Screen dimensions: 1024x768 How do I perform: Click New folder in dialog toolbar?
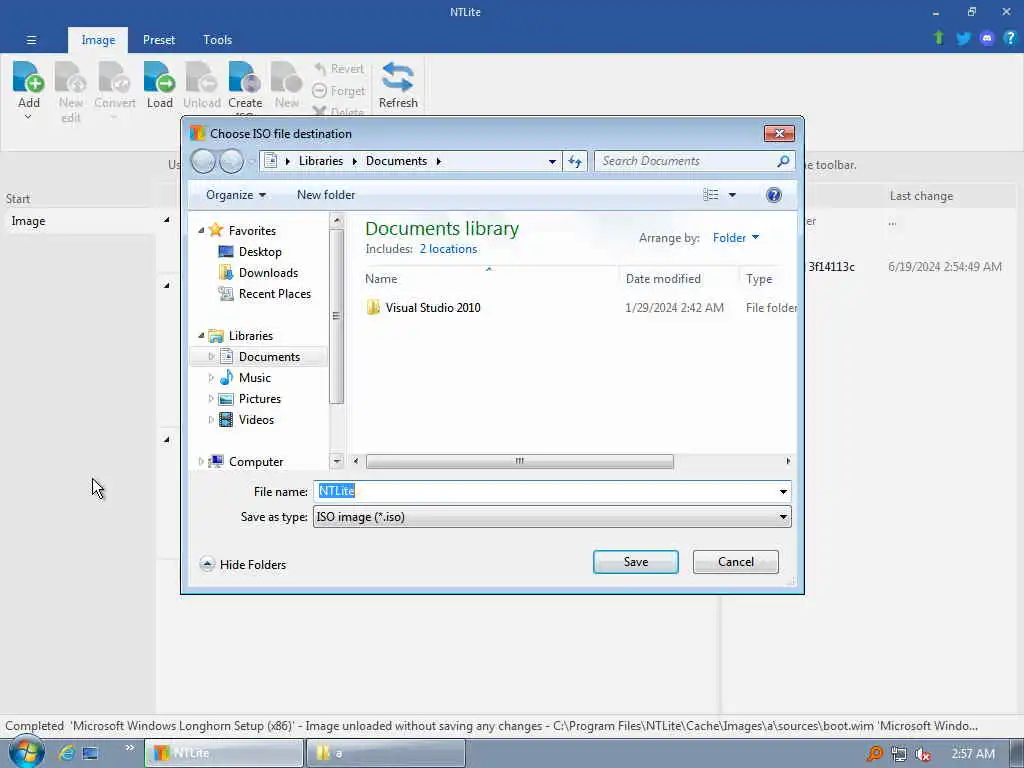pyautogui.click(x=326, y=195)
